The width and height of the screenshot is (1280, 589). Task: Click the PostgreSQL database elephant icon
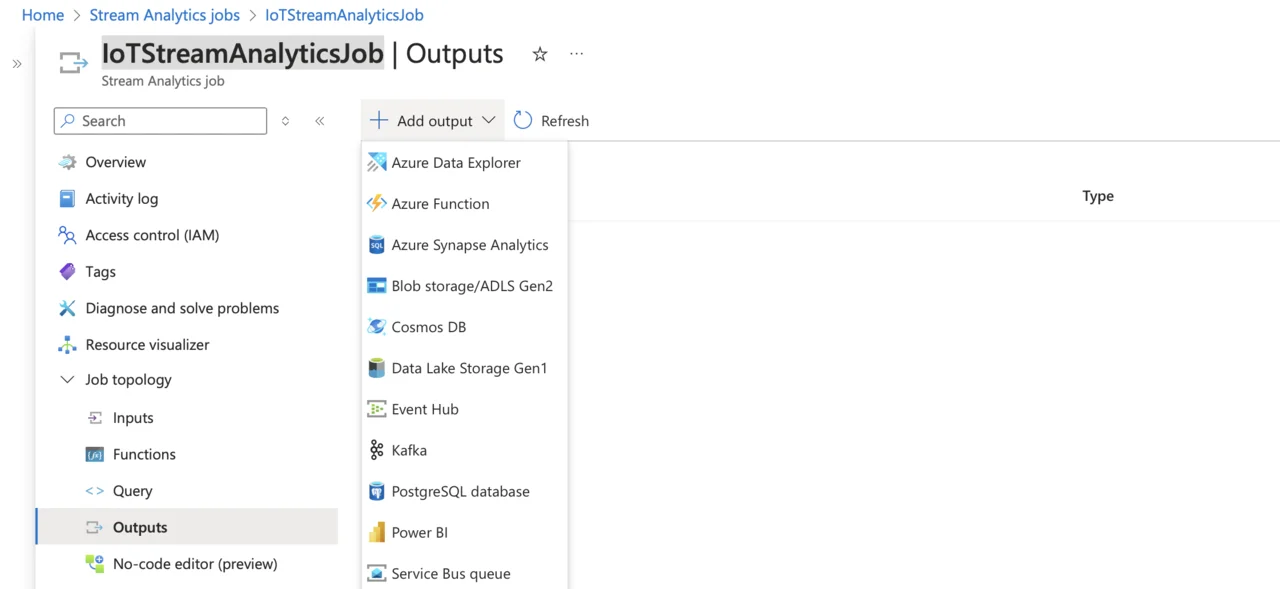(x=376, y=491)
